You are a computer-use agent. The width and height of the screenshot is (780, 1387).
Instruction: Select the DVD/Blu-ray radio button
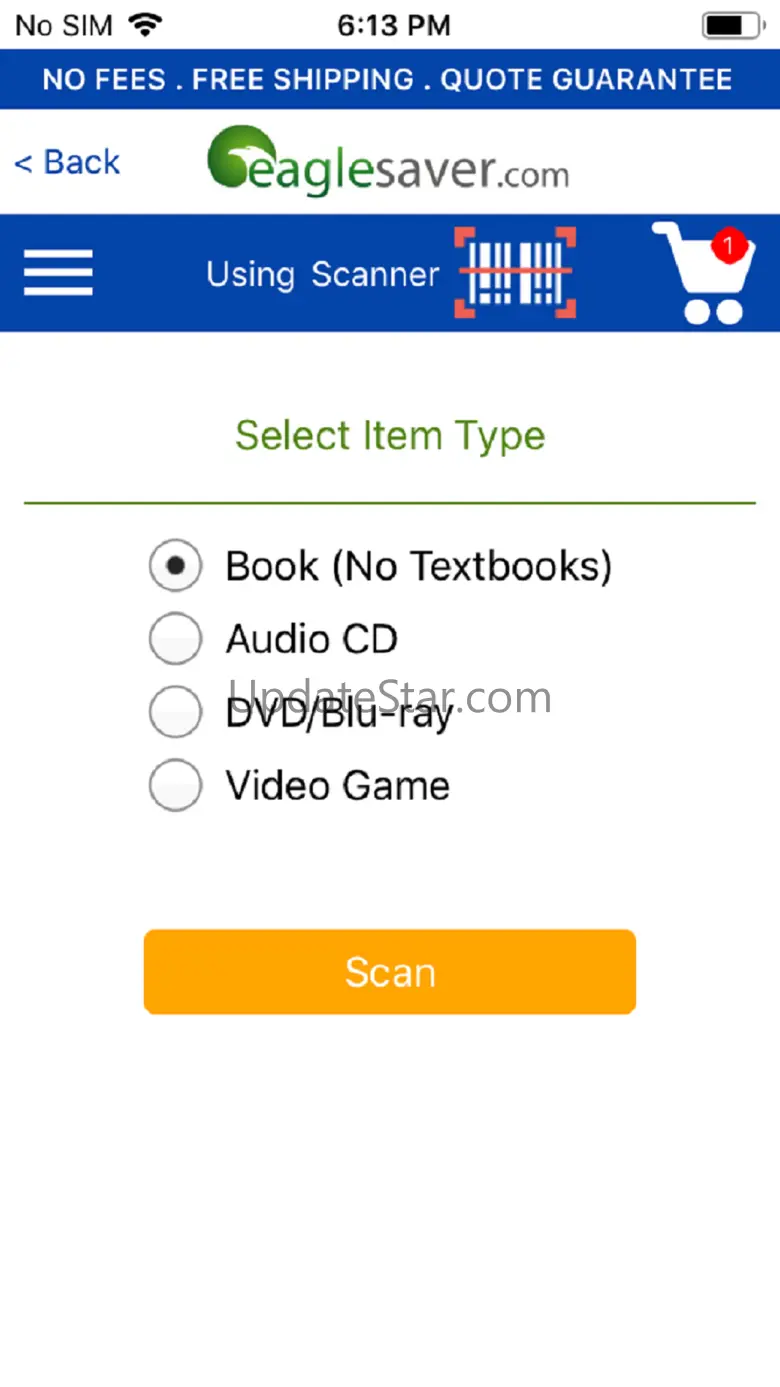175,712
